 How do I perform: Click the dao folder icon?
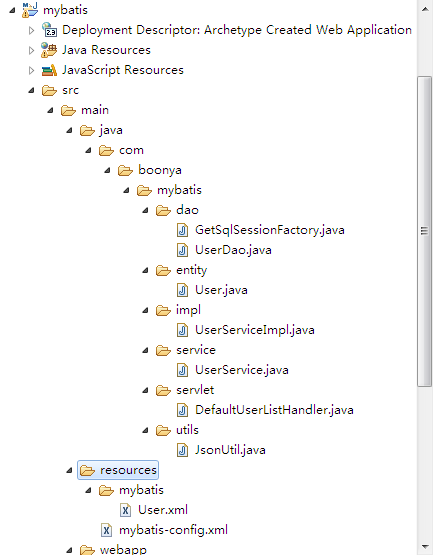point(163,210)
